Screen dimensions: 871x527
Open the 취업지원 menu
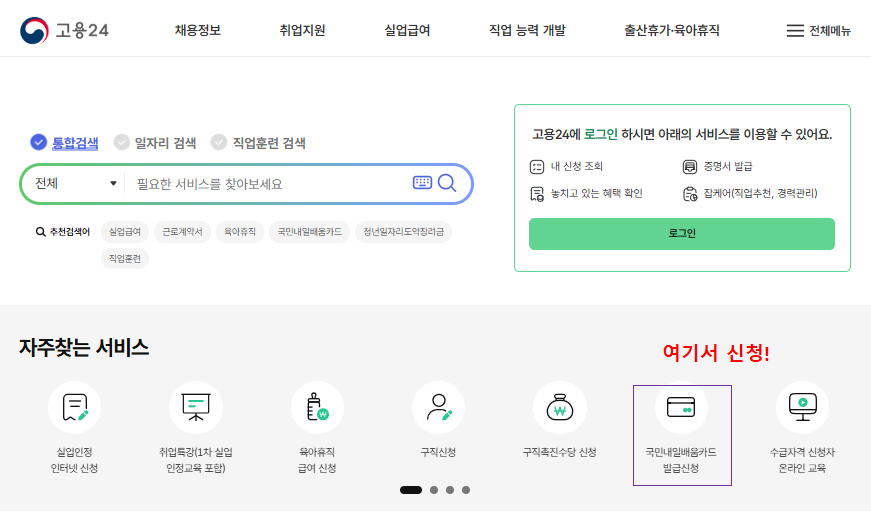tap(302, 30)
